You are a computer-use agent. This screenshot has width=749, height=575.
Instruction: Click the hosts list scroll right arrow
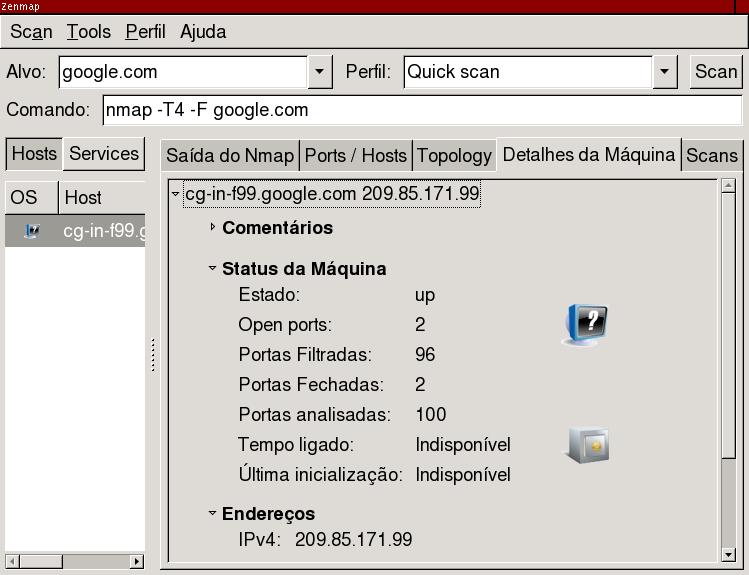pos(137,561)
